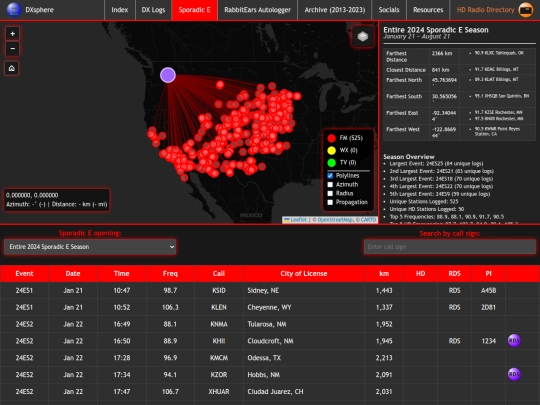This screenshot has width=540, height=405.
Task: Sort table by Date column
Action: click(x=73, y=273)
